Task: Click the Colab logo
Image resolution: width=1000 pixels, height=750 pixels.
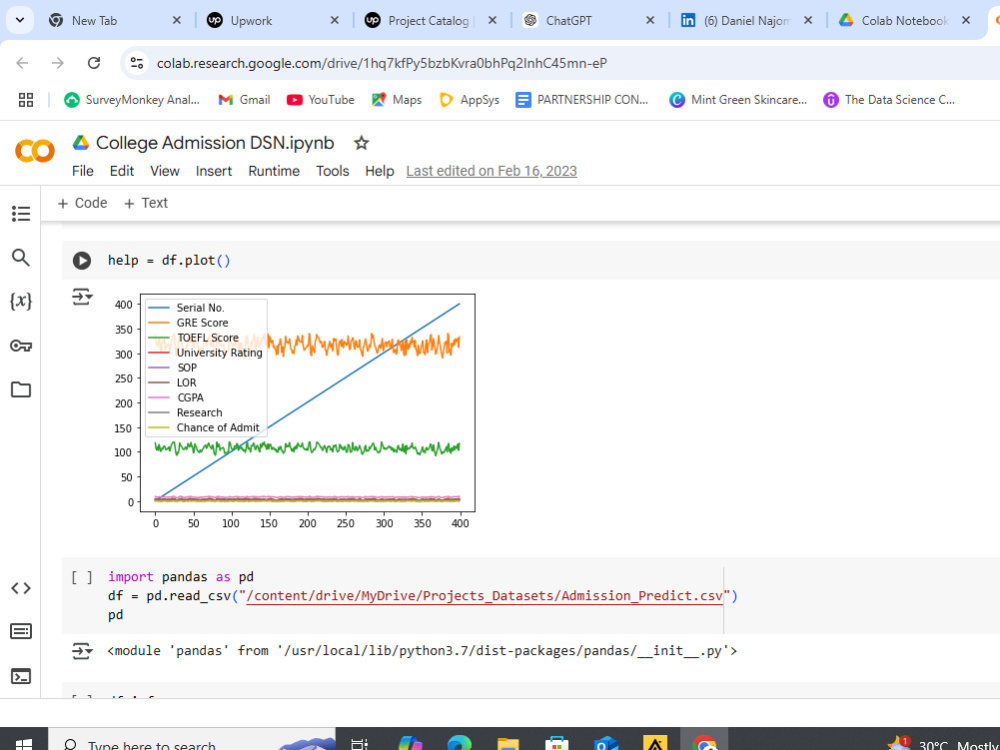Action: pos(34,152)
